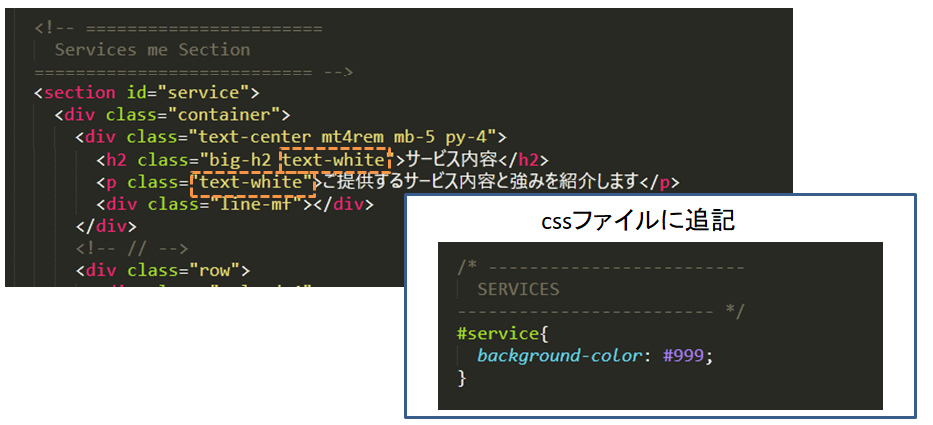Click the "SERVICES" CSS comment
Image resolution: width=933 pixels, height=425 pixels.
point(518,289)
